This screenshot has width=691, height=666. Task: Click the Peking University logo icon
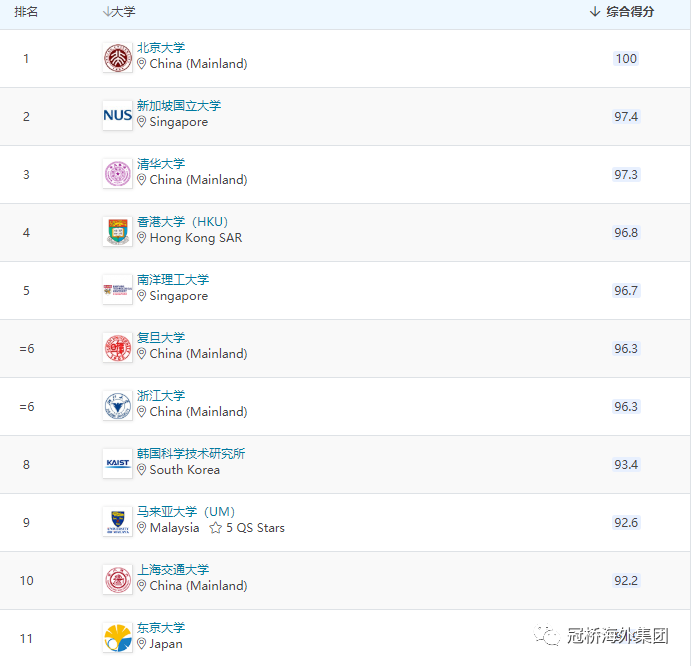pyautogui.click(x=117, y=58)
